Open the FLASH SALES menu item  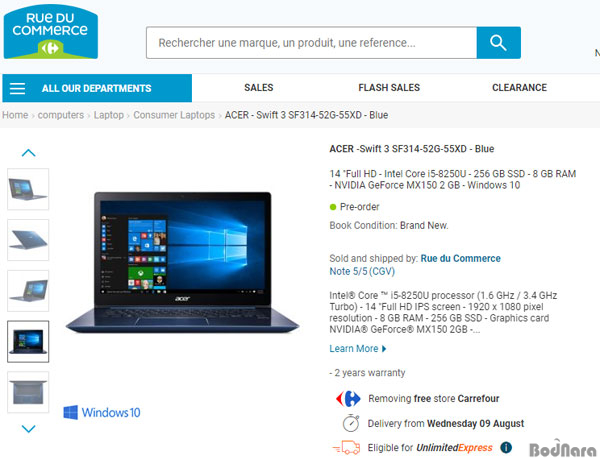click(x=389, y=88)
